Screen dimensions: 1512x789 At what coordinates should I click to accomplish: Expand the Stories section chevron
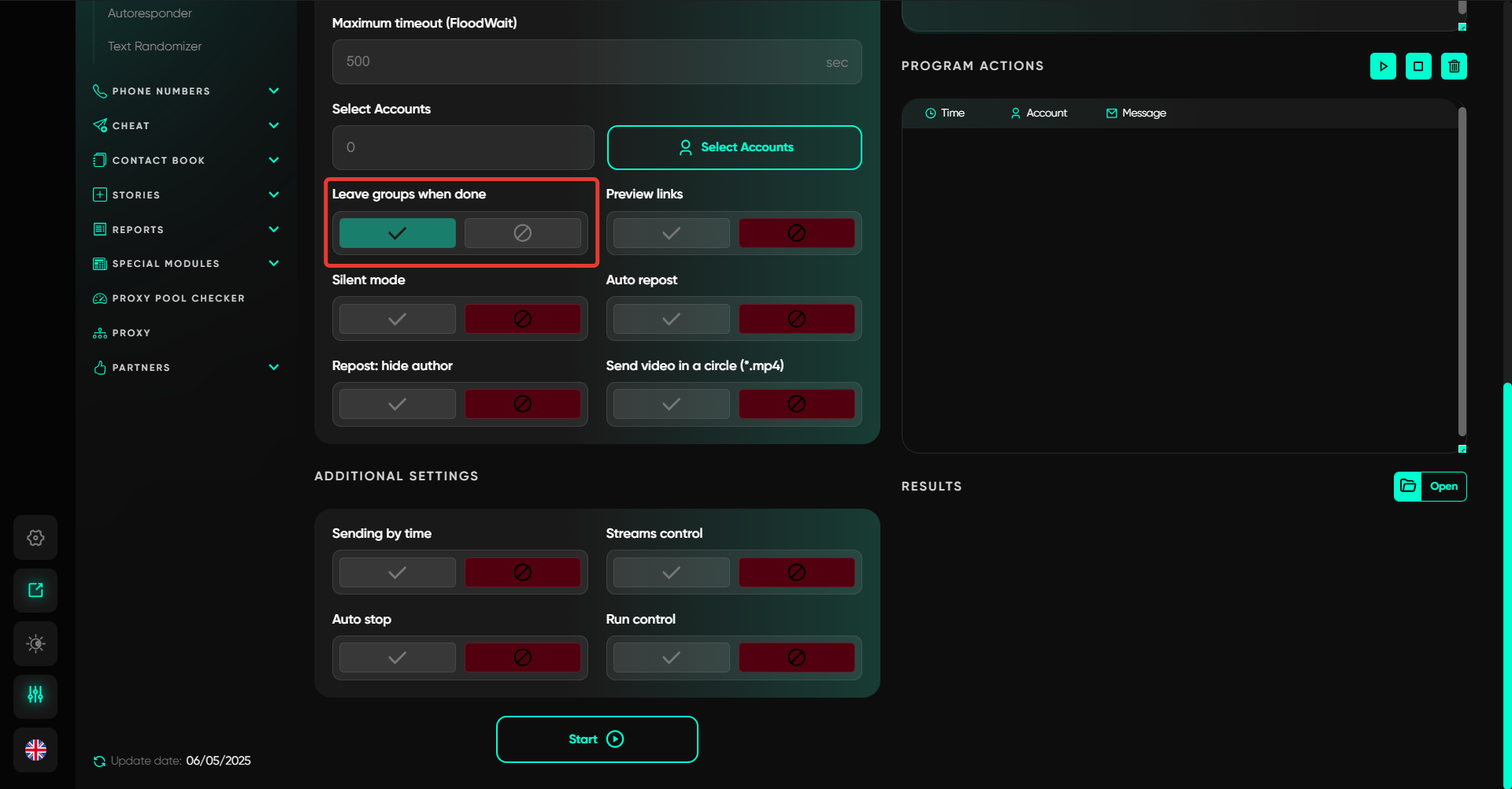point(273,194)
